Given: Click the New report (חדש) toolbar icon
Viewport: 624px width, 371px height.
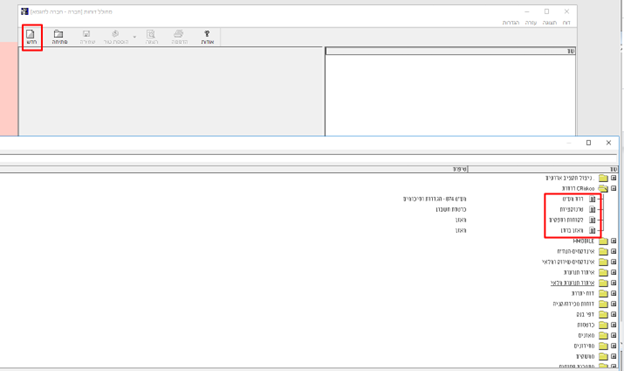Looking at the screenshot, I should pos(31,37).
